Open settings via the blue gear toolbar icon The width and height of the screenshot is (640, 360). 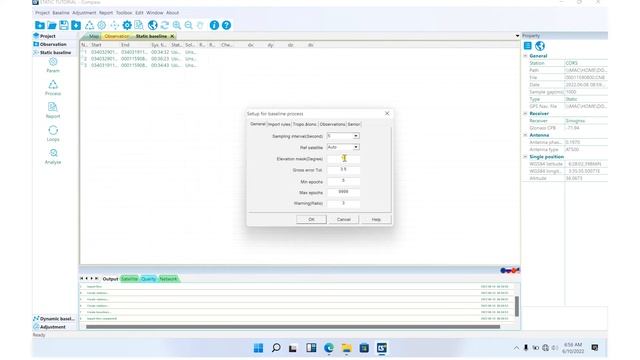(127, 25)
